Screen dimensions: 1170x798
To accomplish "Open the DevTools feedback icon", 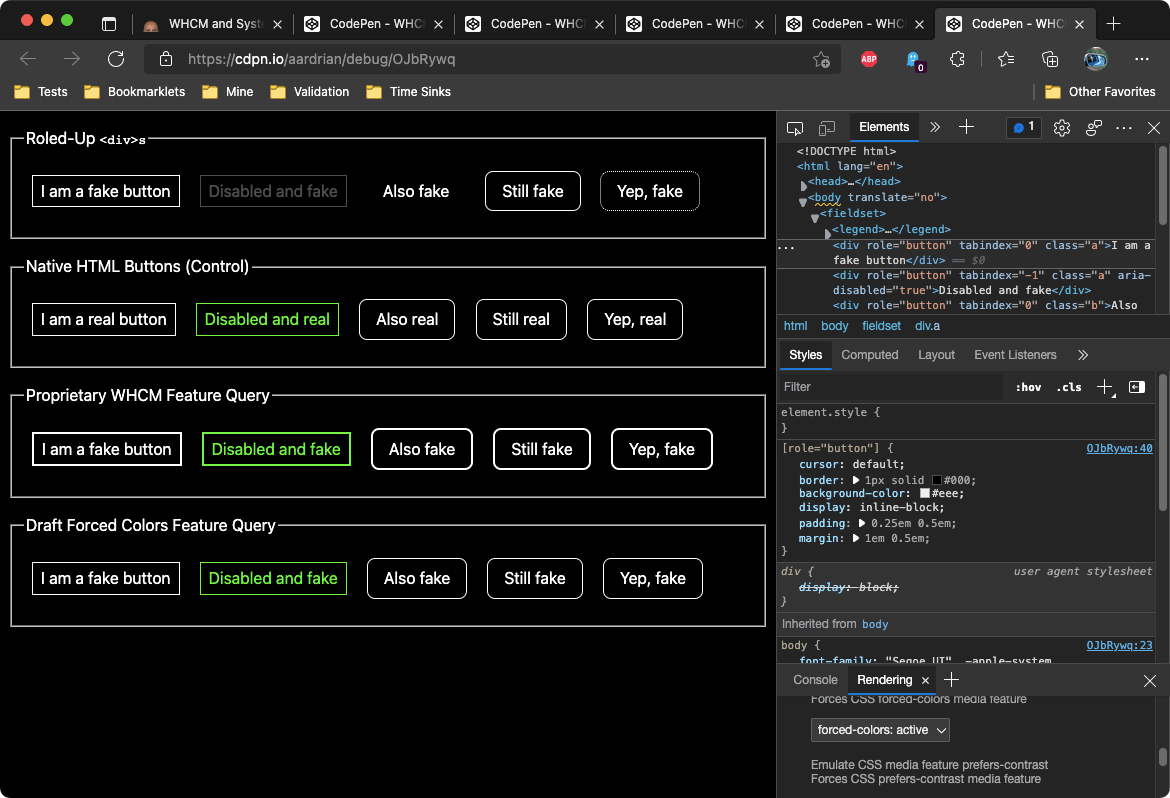I will coord(1094,128).
